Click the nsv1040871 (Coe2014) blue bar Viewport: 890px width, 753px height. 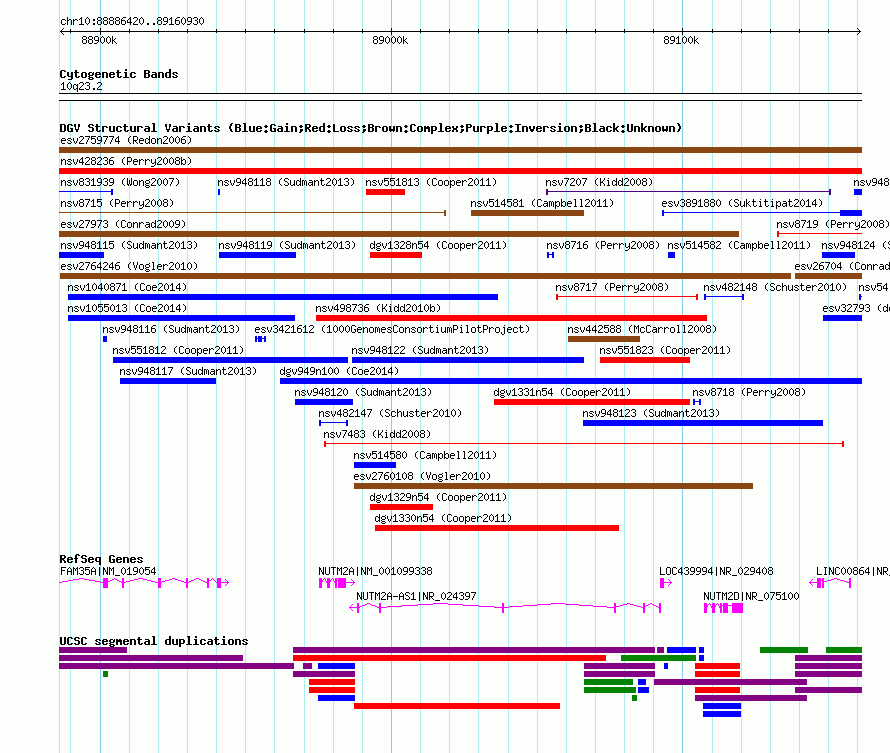(283, 297)
